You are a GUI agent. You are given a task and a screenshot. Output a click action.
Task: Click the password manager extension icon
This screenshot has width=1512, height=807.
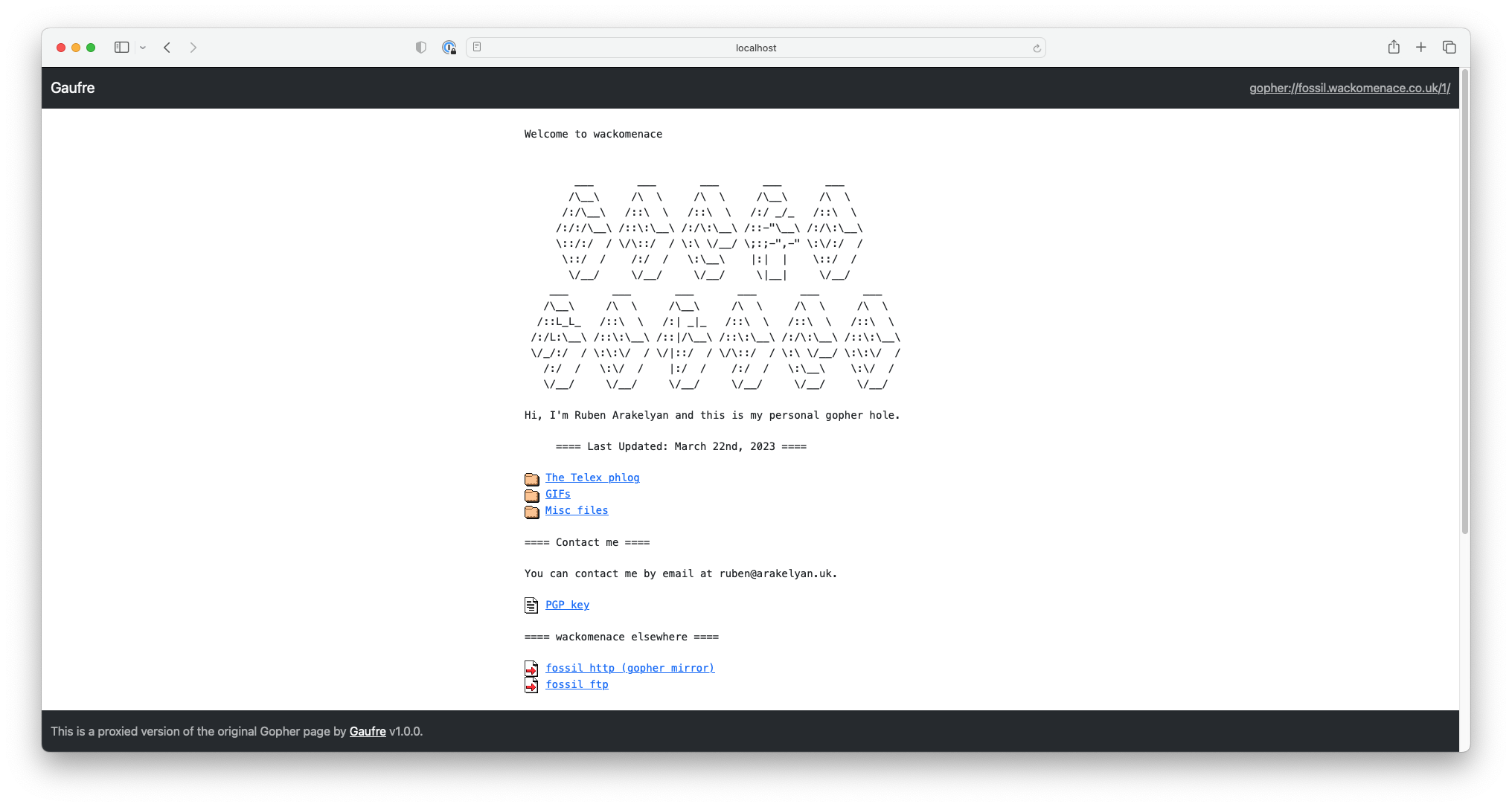pos(449,48)
